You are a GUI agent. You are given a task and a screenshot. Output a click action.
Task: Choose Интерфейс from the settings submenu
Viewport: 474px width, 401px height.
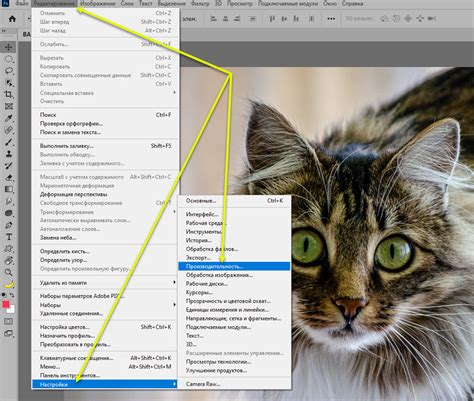pyautogui.click(x=234, y=214)
